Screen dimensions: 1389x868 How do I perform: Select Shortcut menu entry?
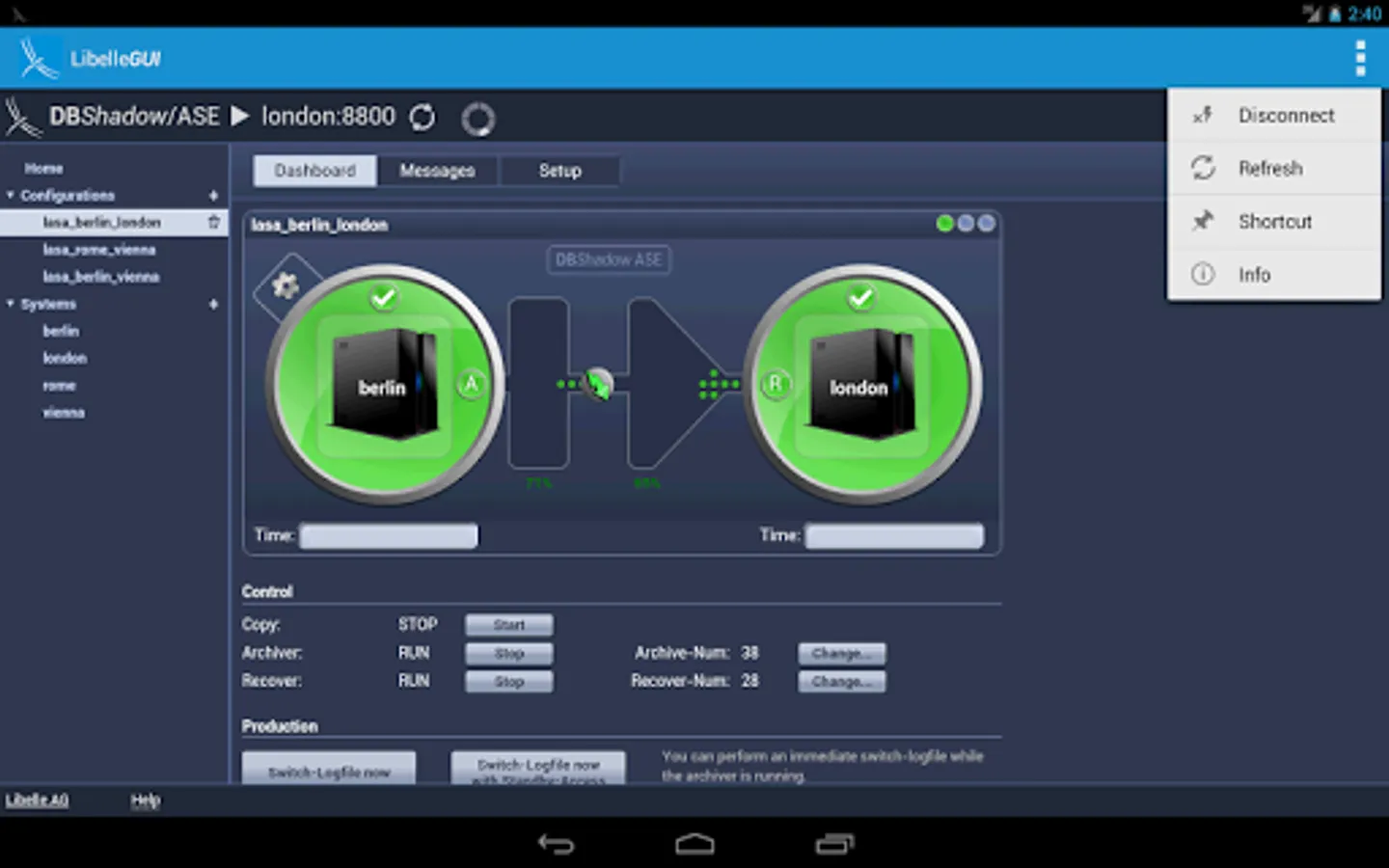[1273, 221]
